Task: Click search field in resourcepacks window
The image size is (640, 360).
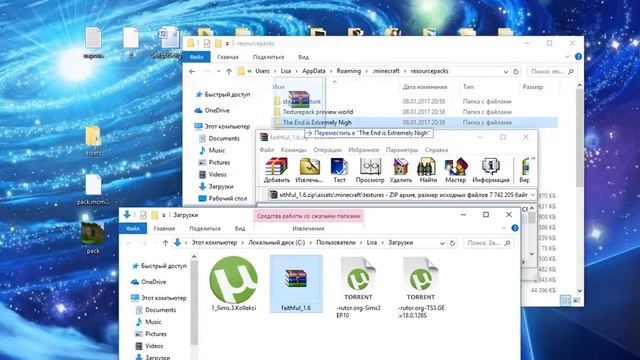Action: point(552,71)
